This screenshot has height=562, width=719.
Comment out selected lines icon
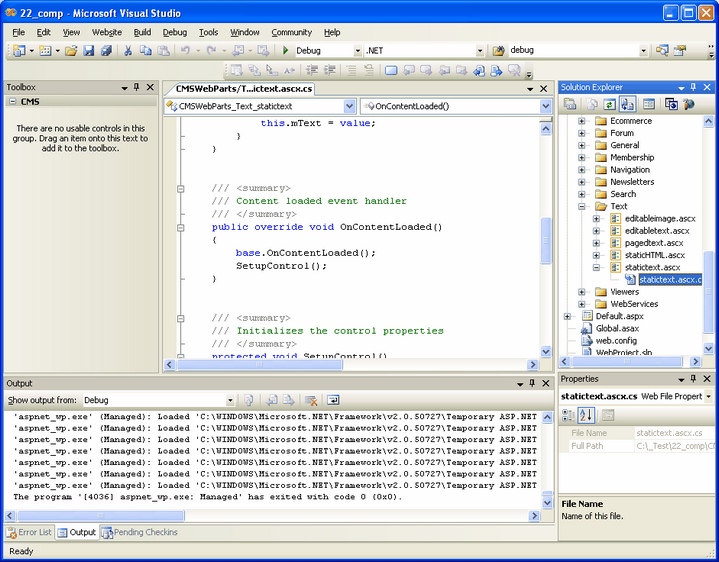coord(351,70)
